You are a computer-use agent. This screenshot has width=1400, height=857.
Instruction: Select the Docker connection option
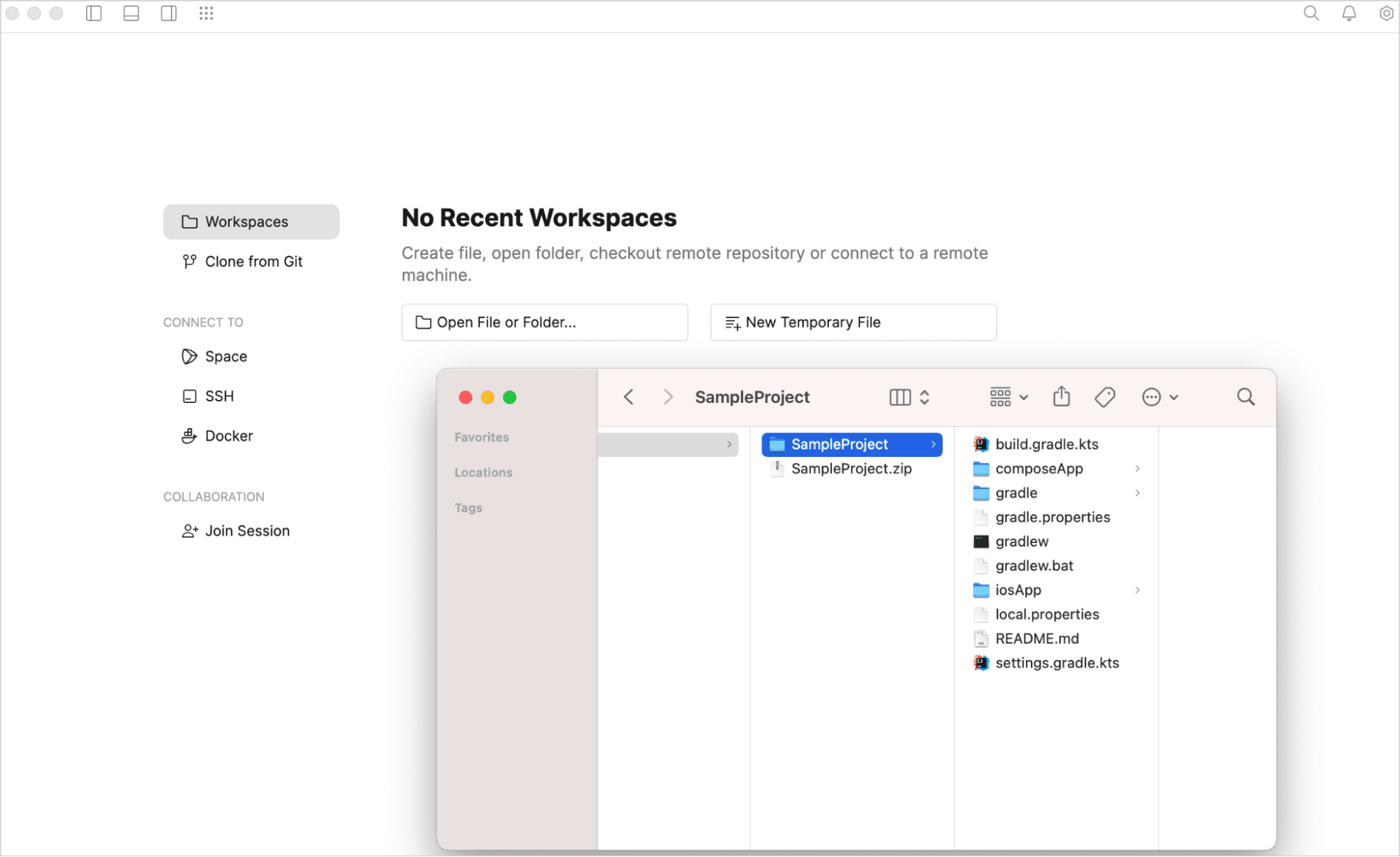pos(228,436)
